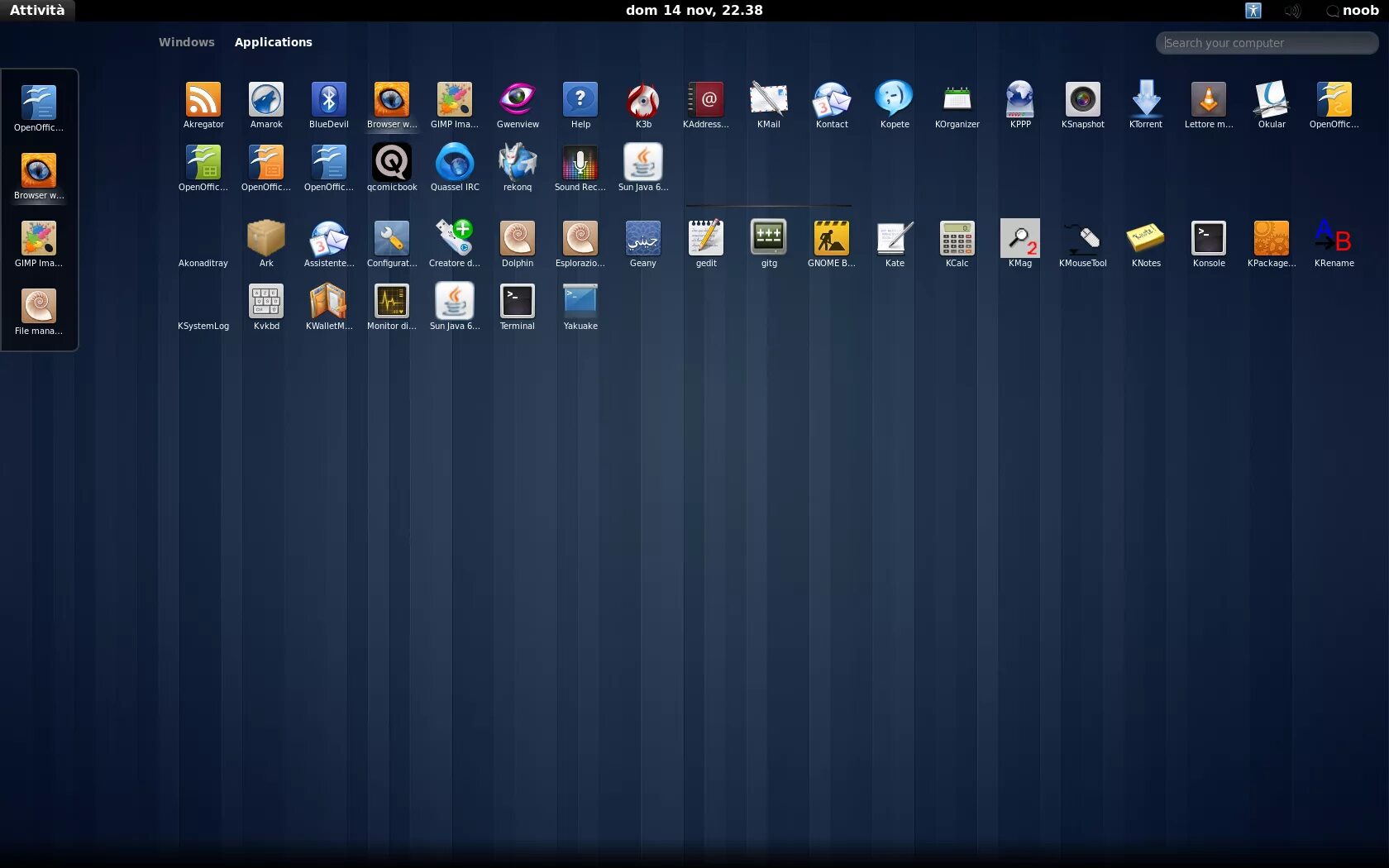Open the accessibility menu icon
This screenshot has width=1389, height=868.
[1253, 10]
